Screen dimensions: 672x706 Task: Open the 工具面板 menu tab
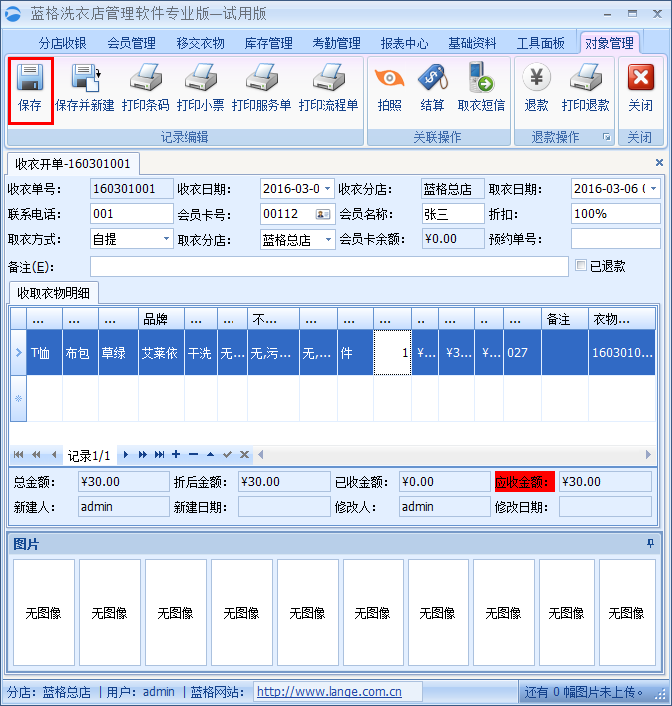click(540, 43)
